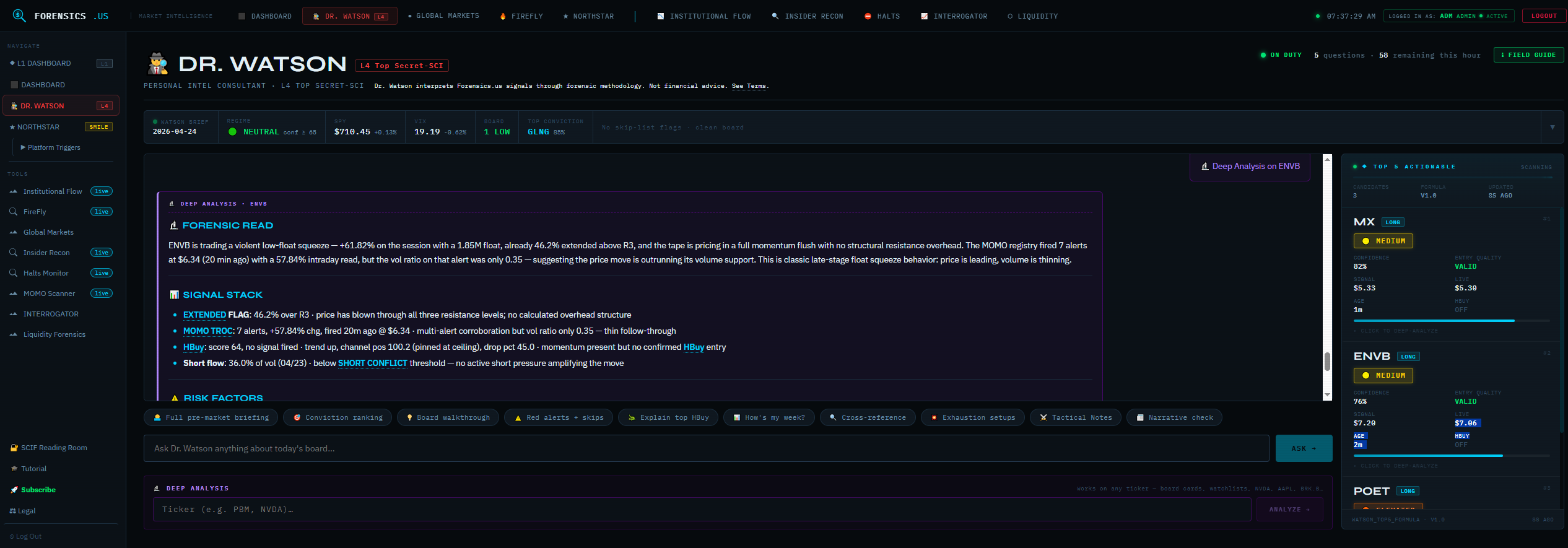1568x548 pixels.
Task: Focus the Ask Dr. Watson question input
Action: point(706,448)
